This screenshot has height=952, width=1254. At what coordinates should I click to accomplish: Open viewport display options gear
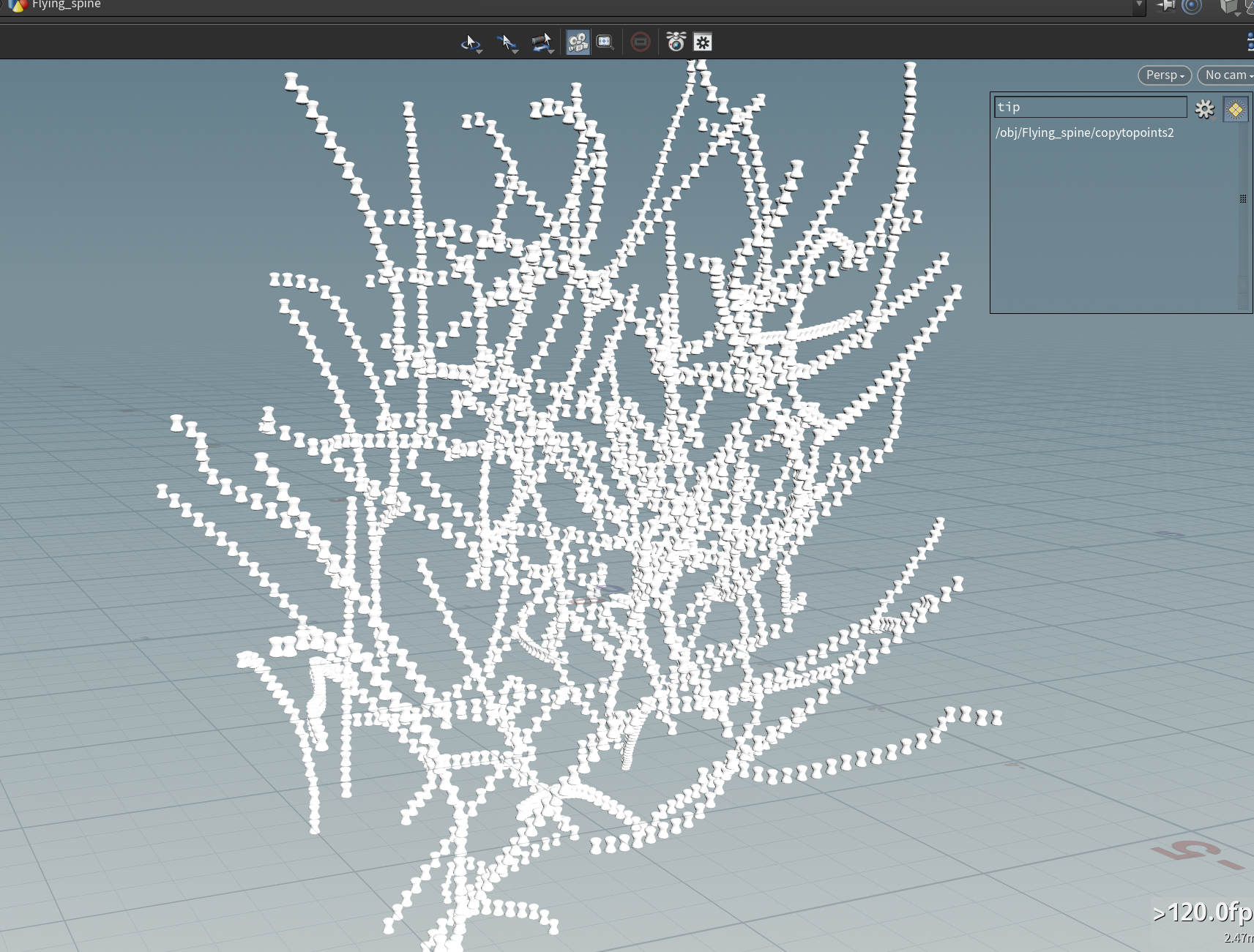point(703,42)
